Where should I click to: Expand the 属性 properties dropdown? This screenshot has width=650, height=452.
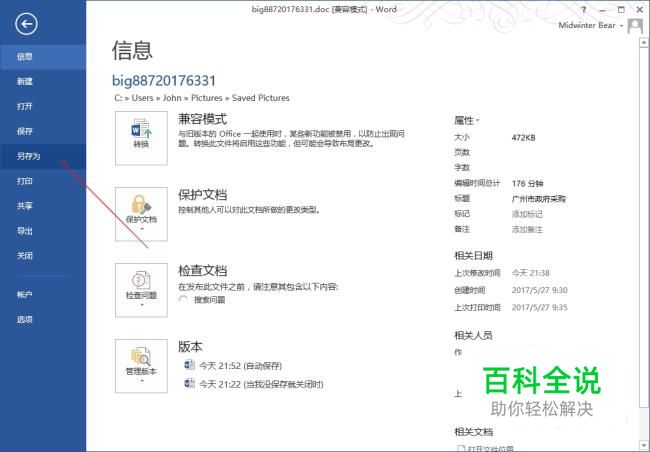click(x=467, y=121)
